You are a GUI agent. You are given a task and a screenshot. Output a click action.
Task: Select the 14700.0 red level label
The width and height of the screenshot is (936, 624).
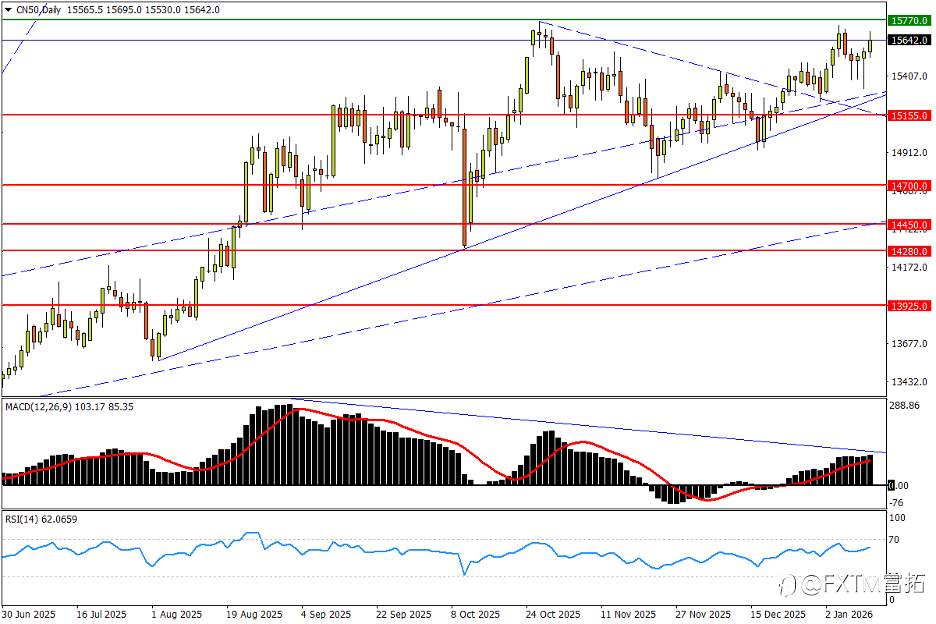(909, 186)
